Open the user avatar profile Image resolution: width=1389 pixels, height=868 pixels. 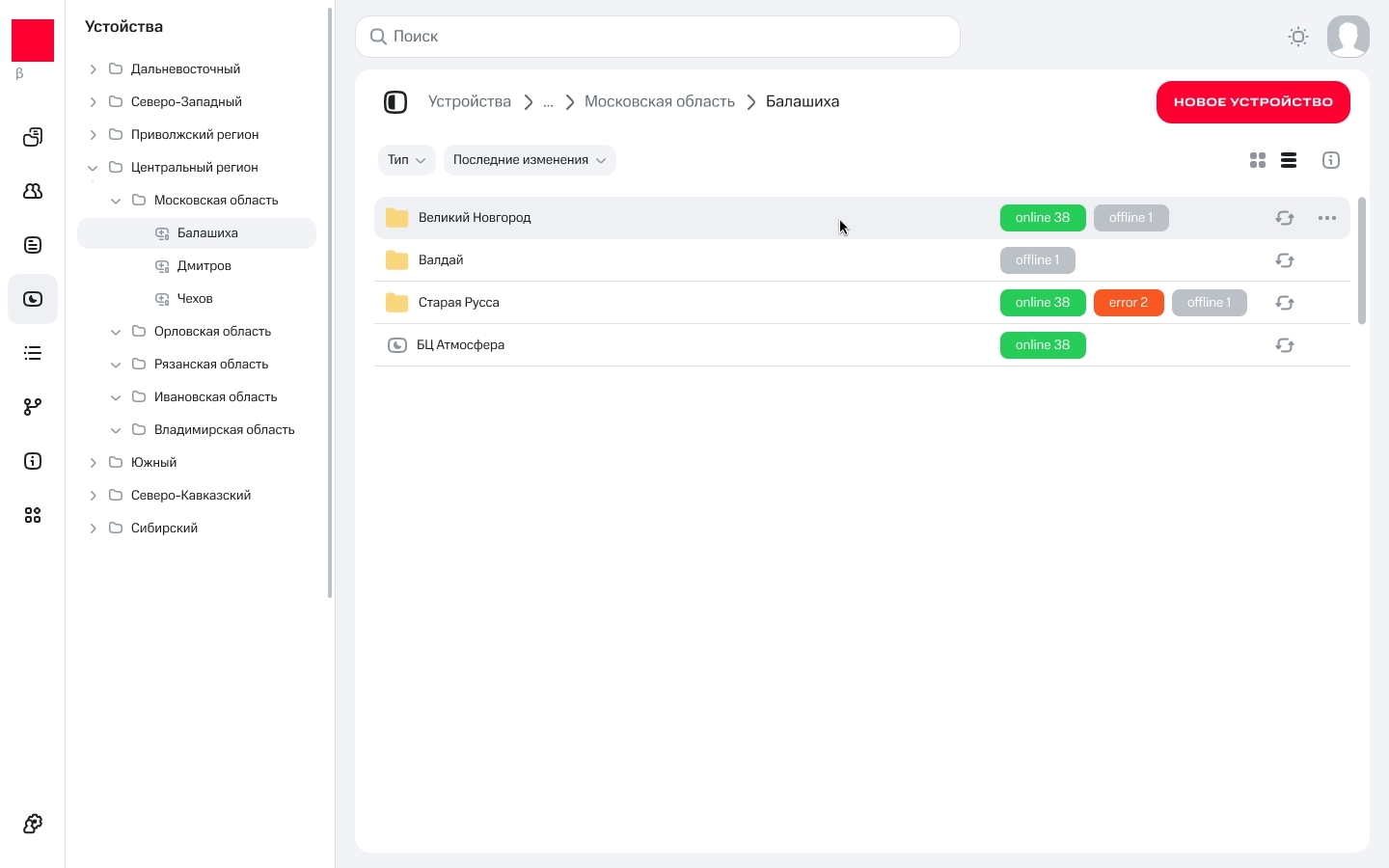(1348, 37)
